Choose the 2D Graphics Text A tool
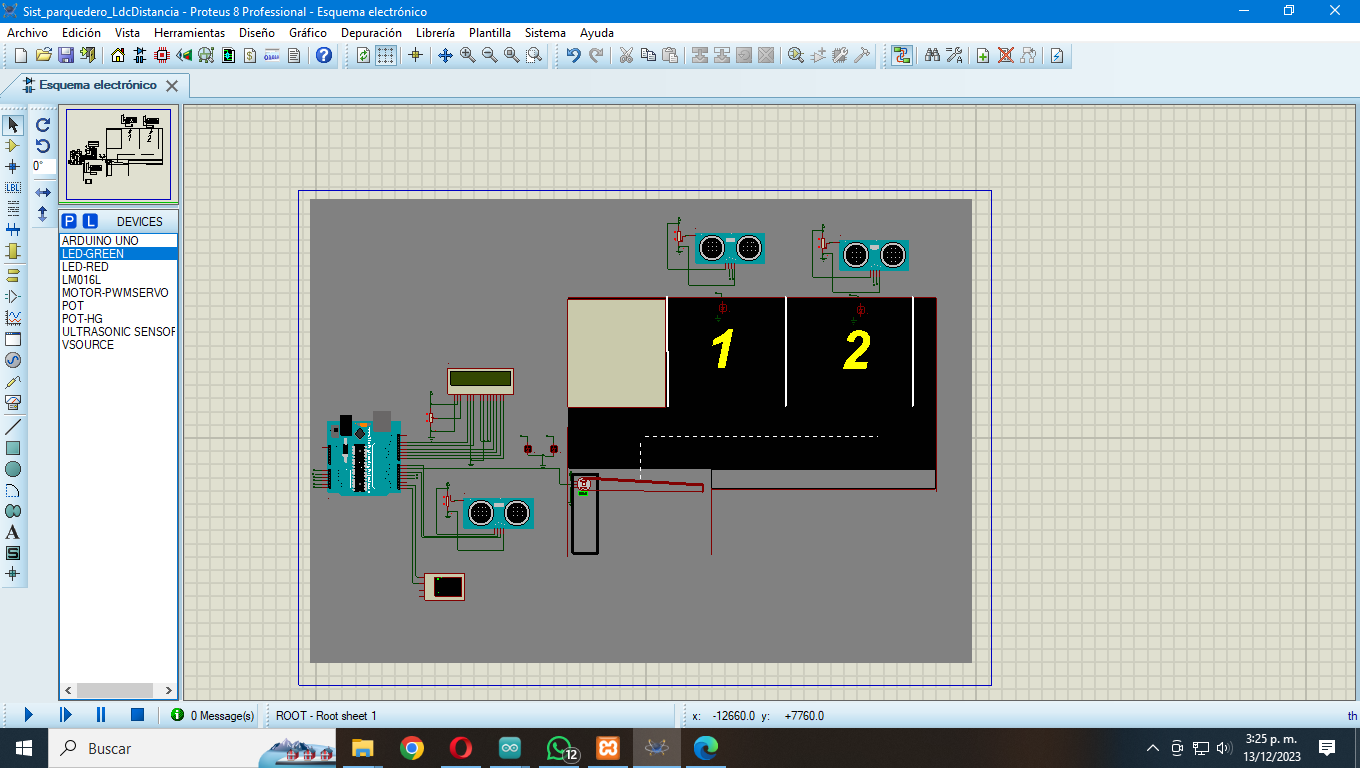Screen dimensions: 1360x768 13,532
